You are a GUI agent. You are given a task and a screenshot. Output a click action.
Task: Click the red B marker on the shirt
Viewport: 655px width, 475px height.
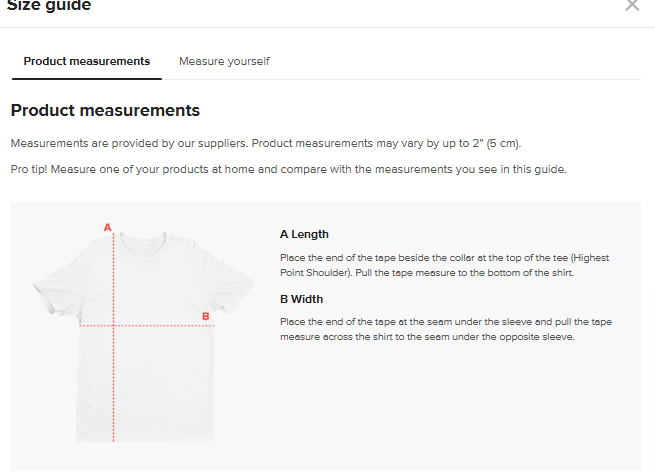[206, 316]
